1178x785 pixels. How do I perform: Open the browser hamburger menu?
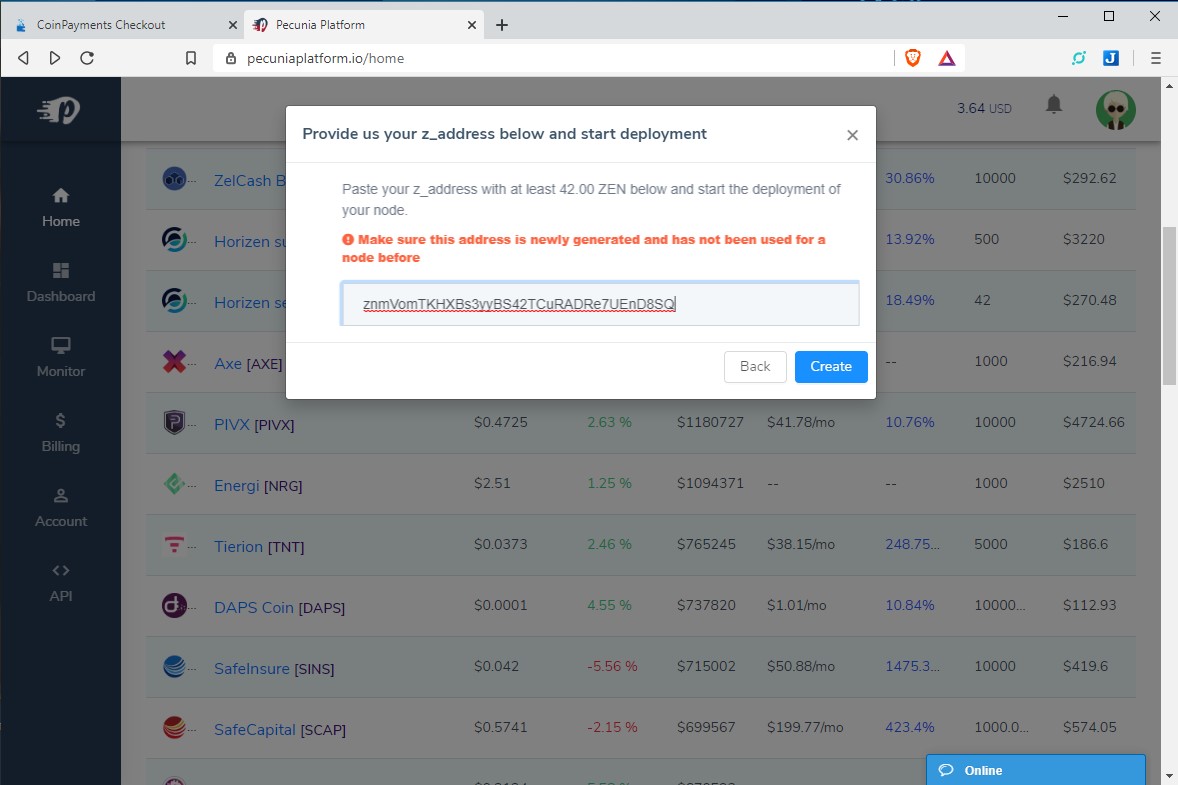[x=1155, y=58]
